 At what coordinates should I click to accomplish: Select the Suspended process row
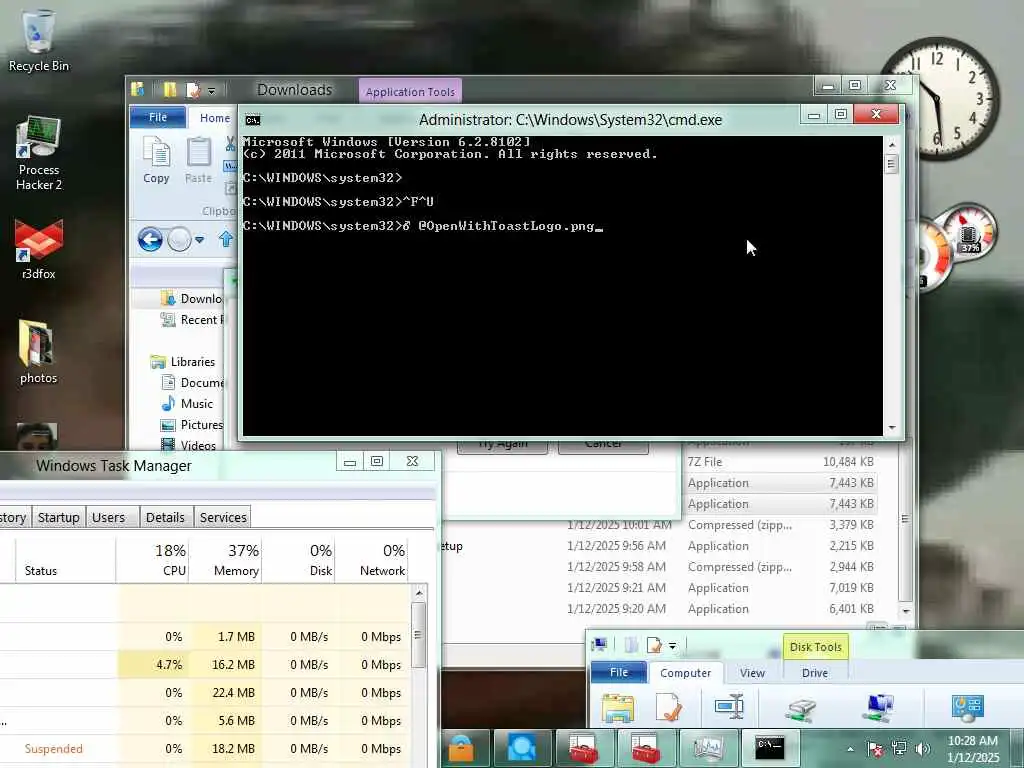[205, 748]
